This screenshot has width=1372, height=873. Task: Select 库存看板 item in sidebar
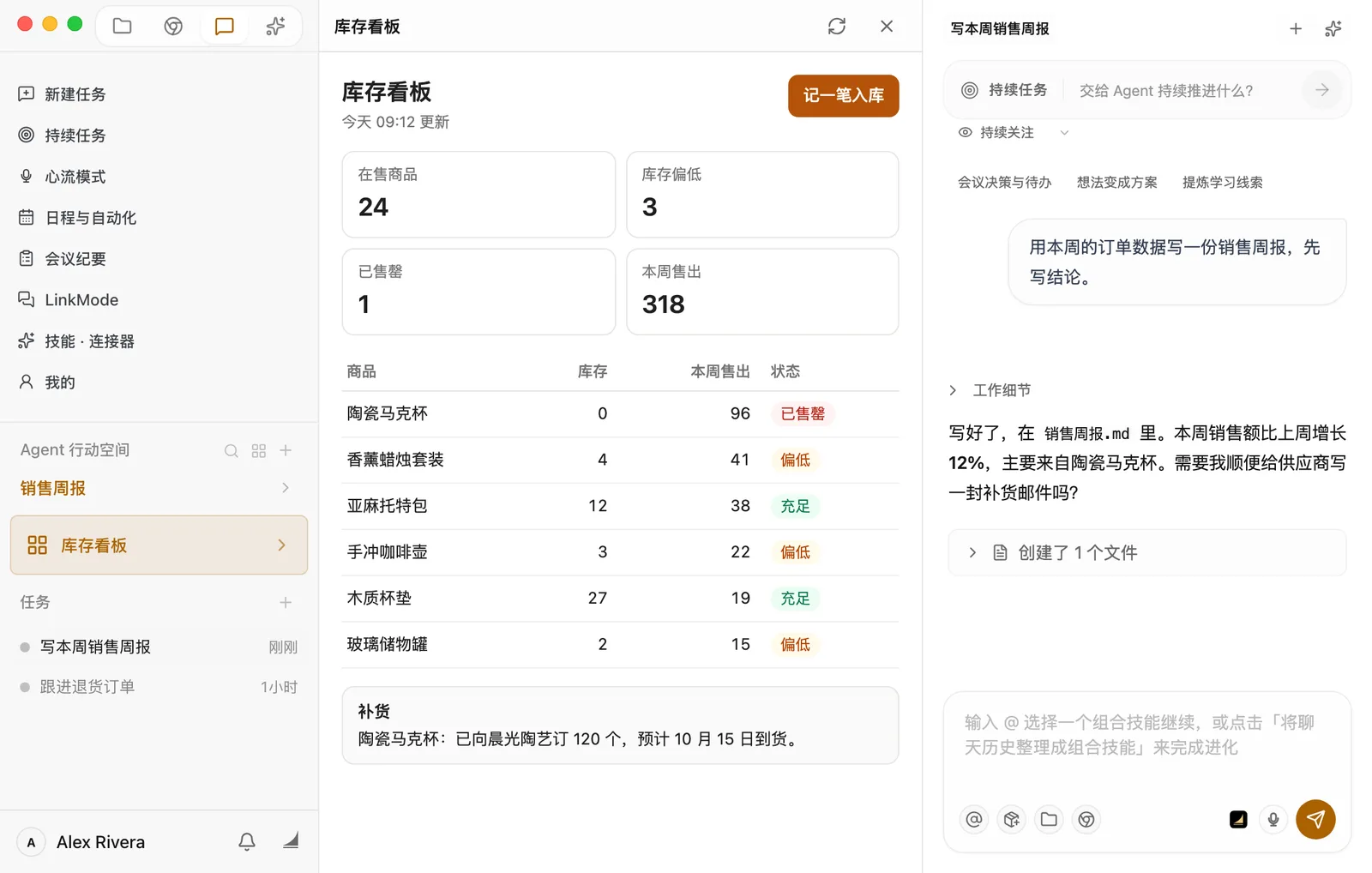[159, 545]
